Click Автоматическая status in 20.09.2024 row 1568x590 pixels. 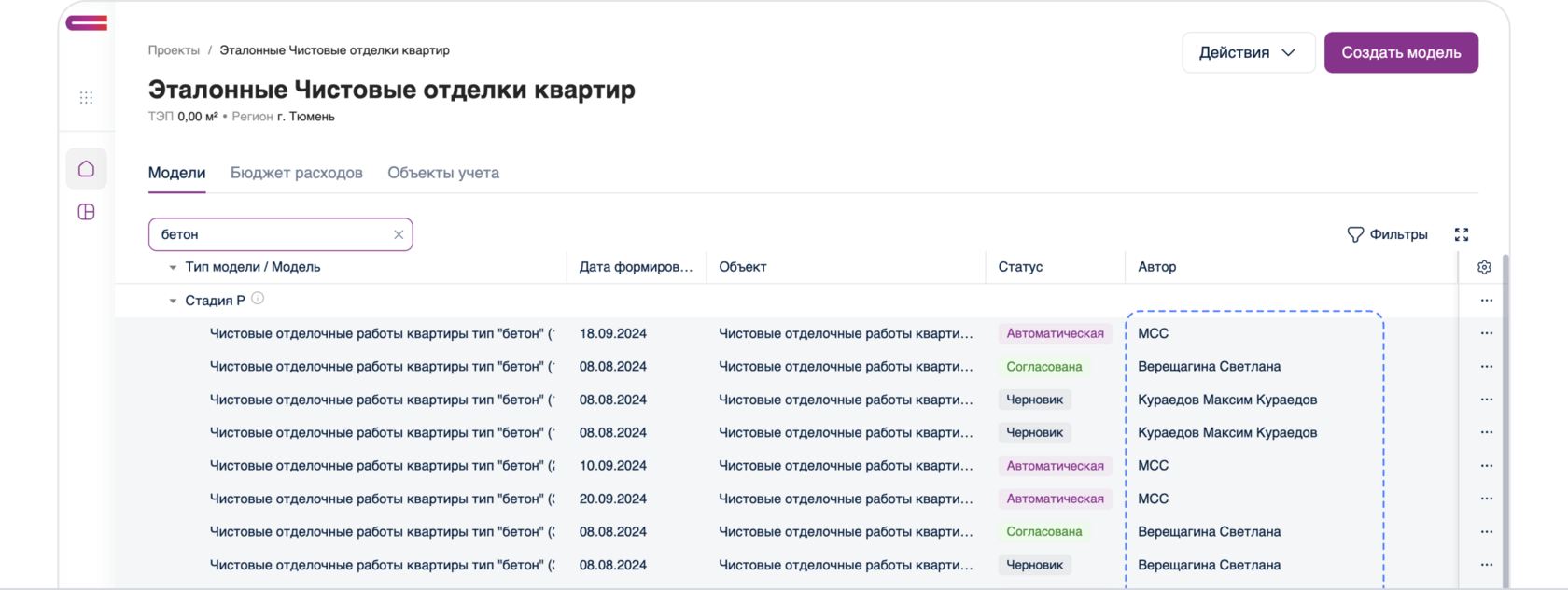1055,499
